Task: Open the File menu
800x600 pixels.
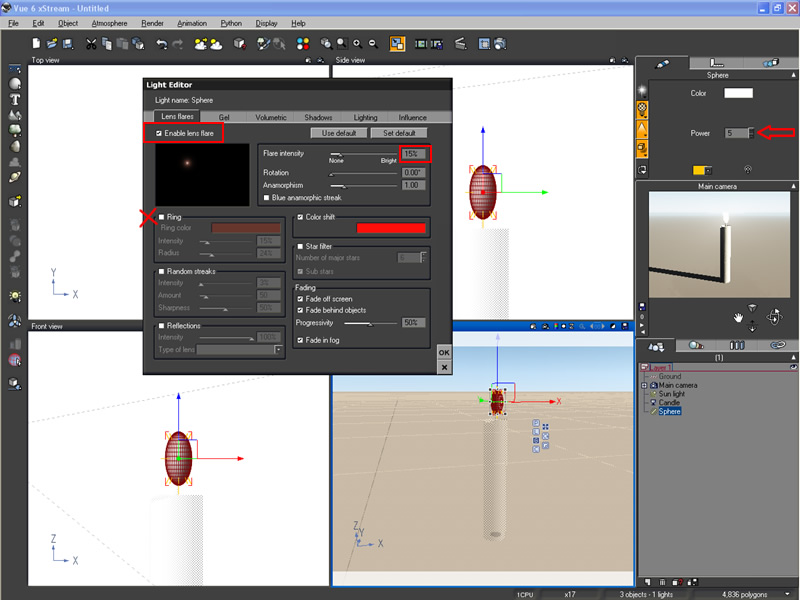Action: (x=13, y=23)
